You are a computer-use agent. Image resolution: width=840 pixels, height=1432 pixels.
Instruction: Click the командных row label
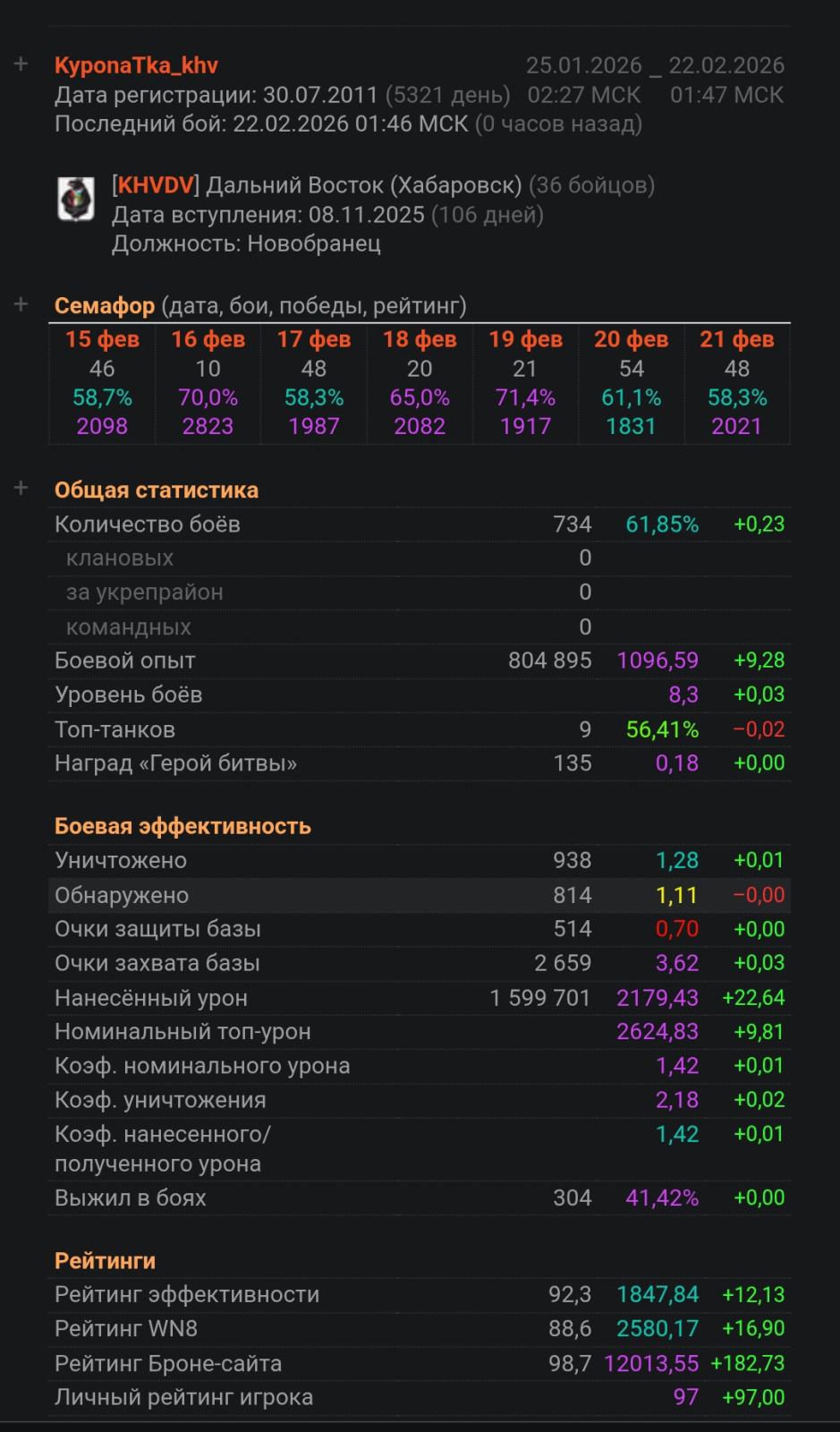129,626
